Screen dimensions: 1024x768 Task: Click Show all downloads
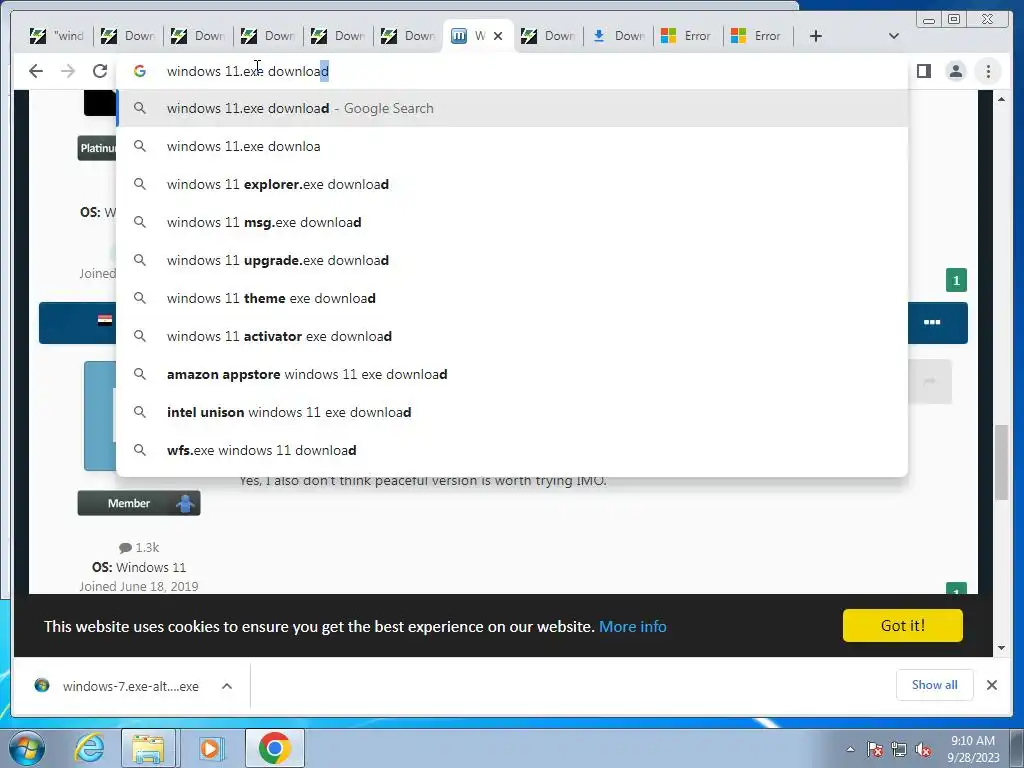[935, 684]
